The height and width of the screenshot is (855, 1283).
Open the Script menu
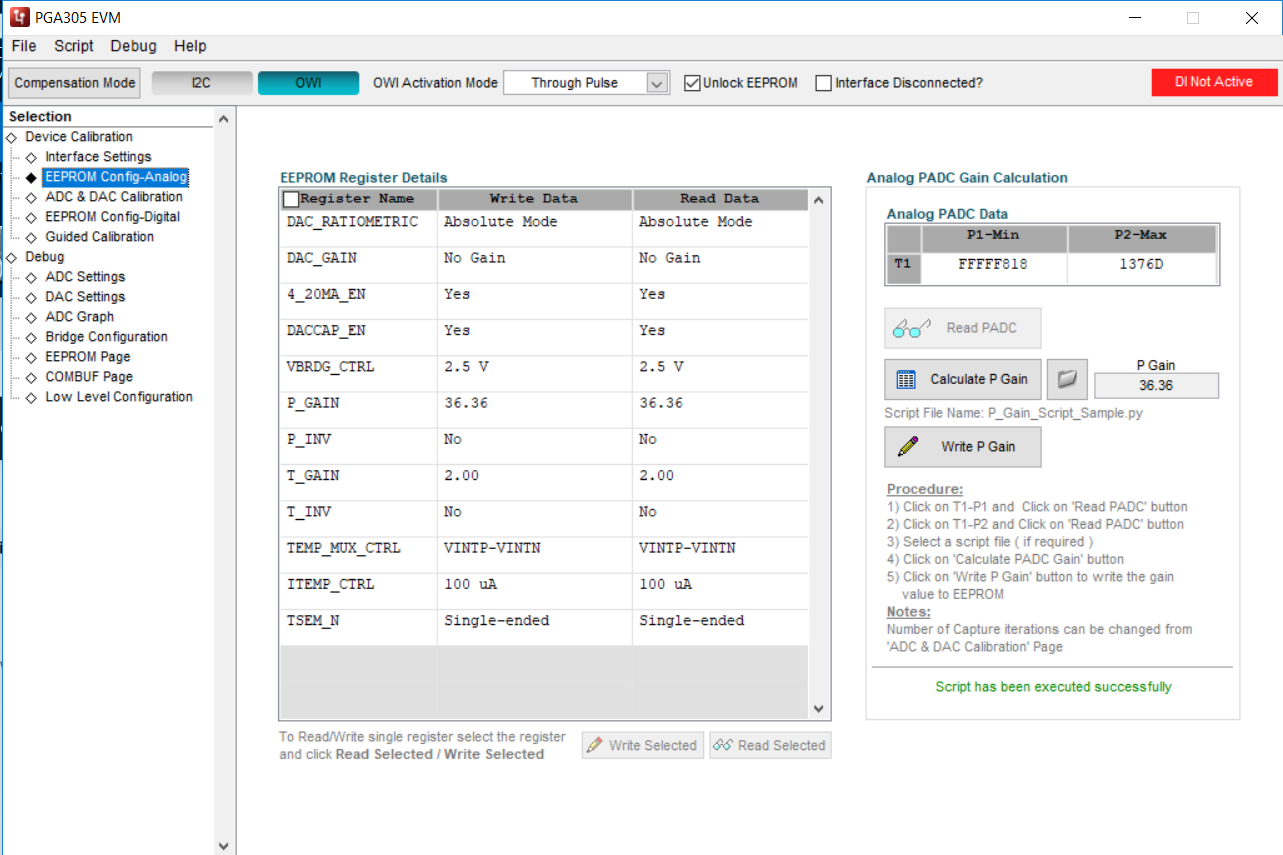point(74,46)
